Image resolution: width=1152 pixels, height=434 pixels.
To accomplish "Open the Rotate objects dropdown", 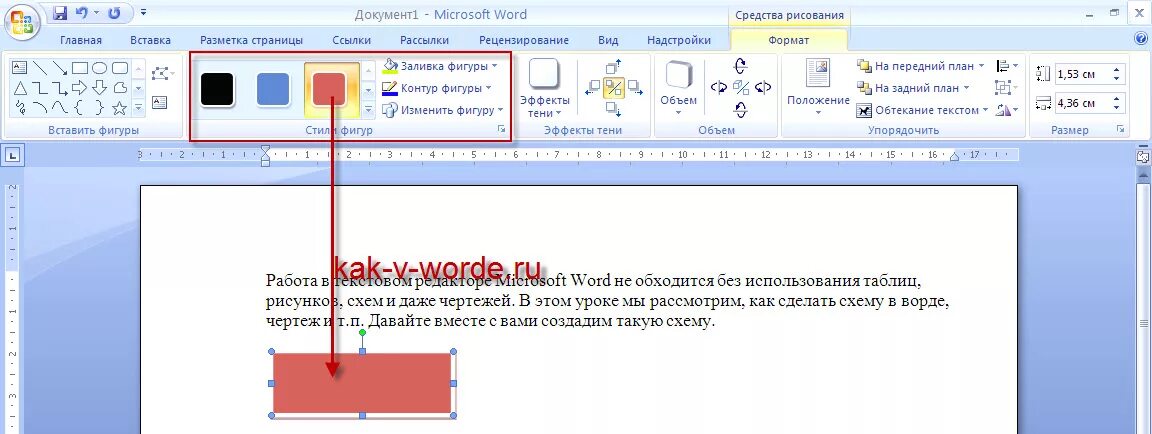I will click(x=1006, y=110).
